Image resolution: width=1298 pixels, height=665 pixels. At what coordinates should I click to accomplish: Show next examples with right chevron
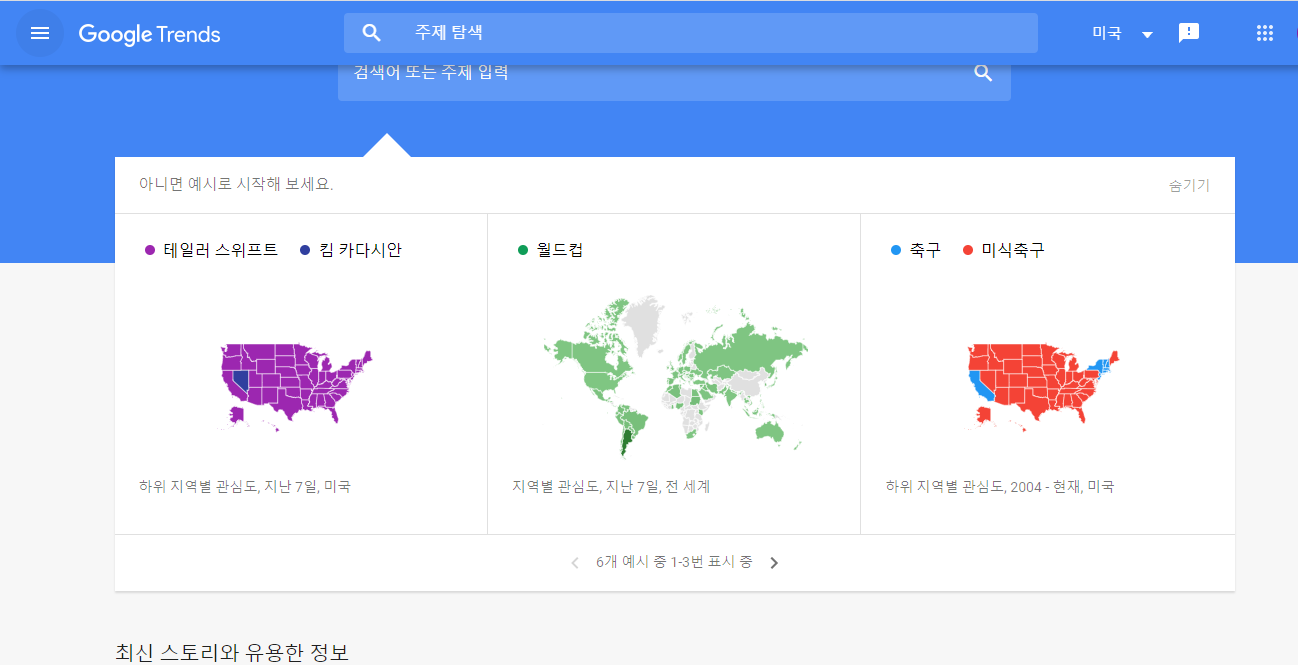tap(774, 563)
